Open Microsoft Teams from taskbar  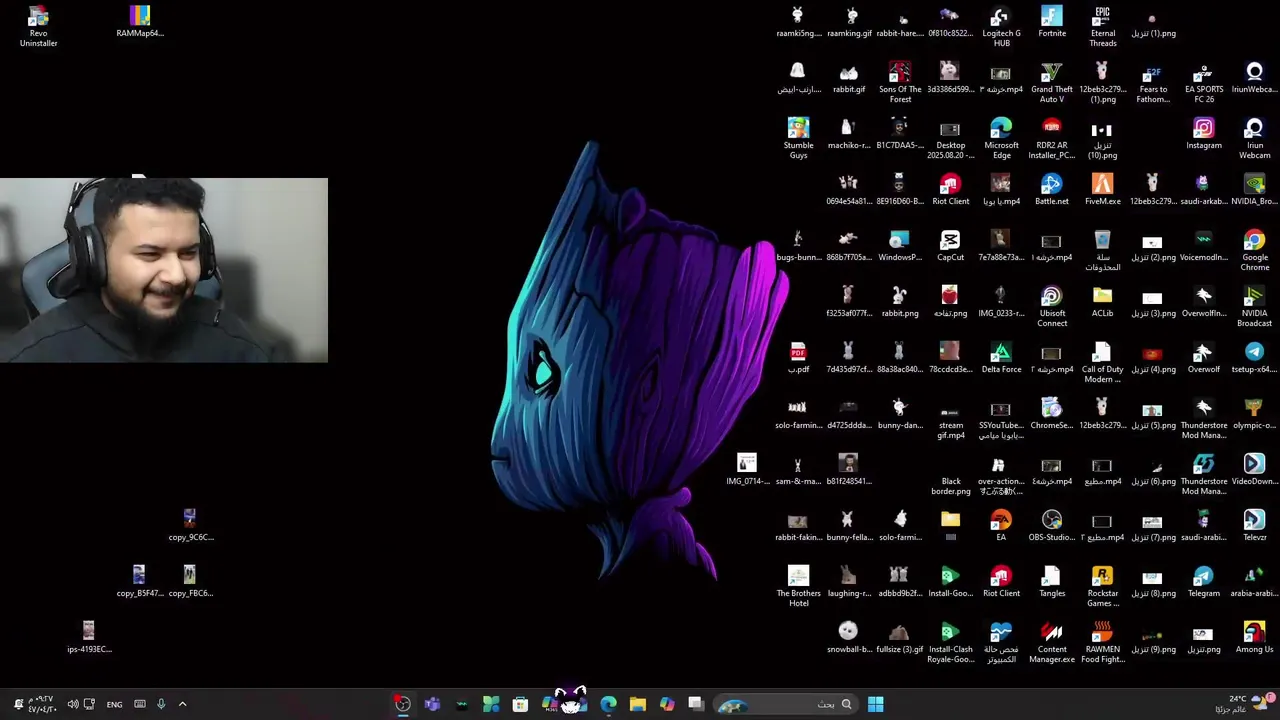tap(432, 704)
